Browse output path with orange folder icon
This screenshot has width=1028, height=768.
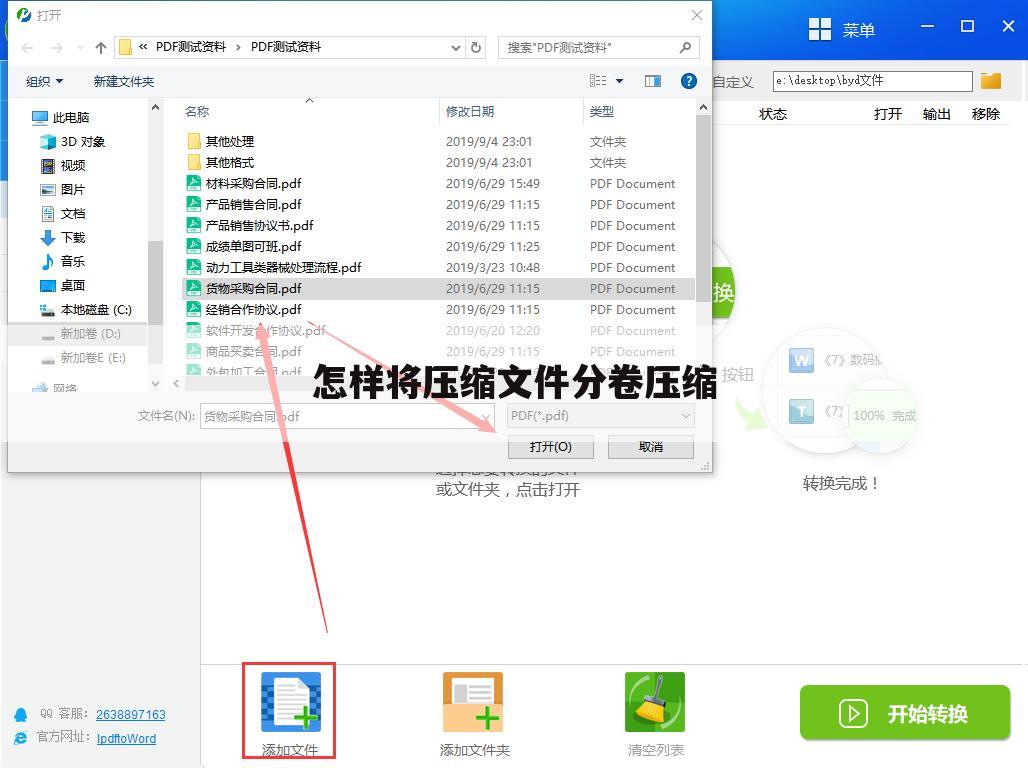click(991, 81)
